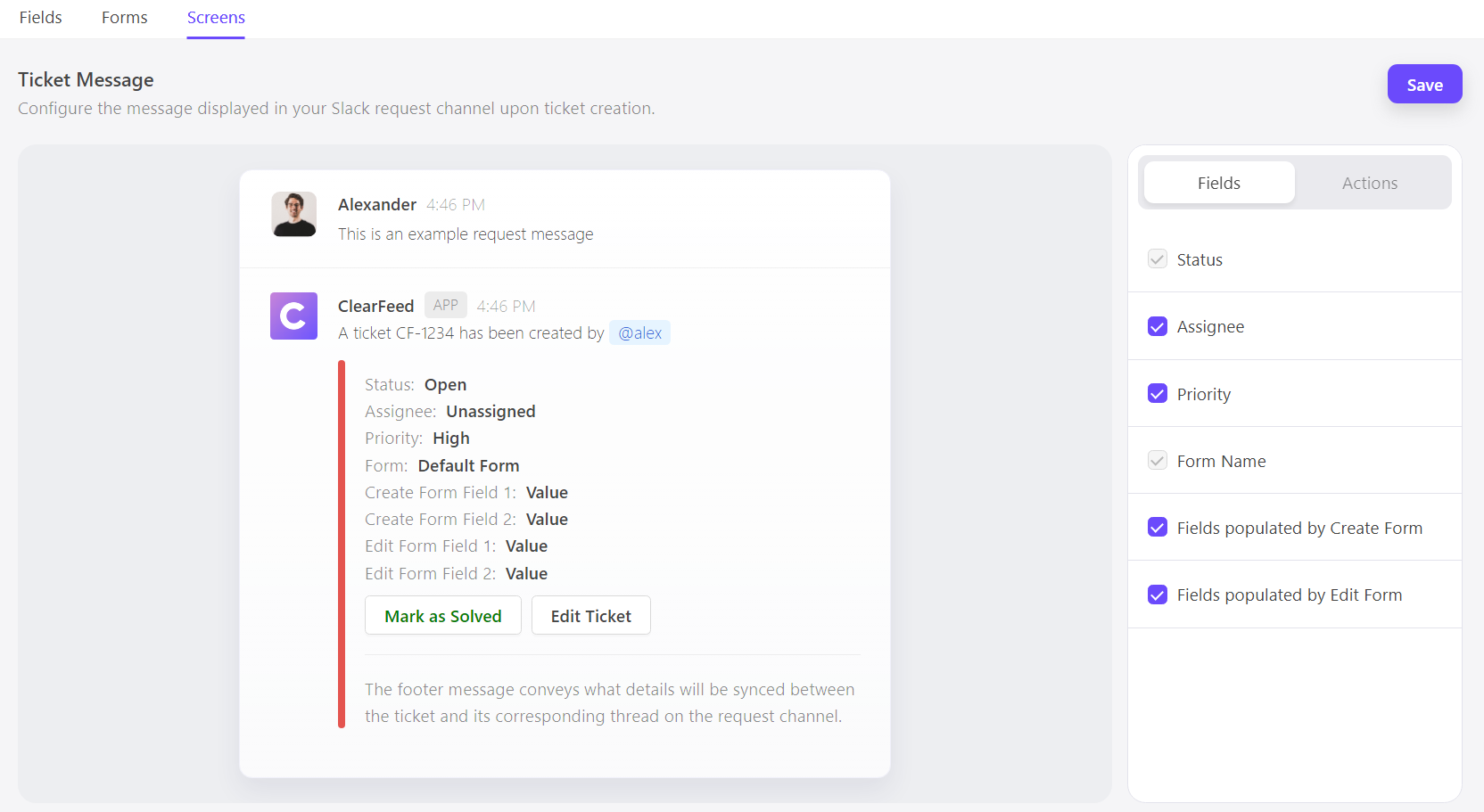Toggle the Priority field checkbox
1484x812 pixels.
click(x=1158, y=394)
